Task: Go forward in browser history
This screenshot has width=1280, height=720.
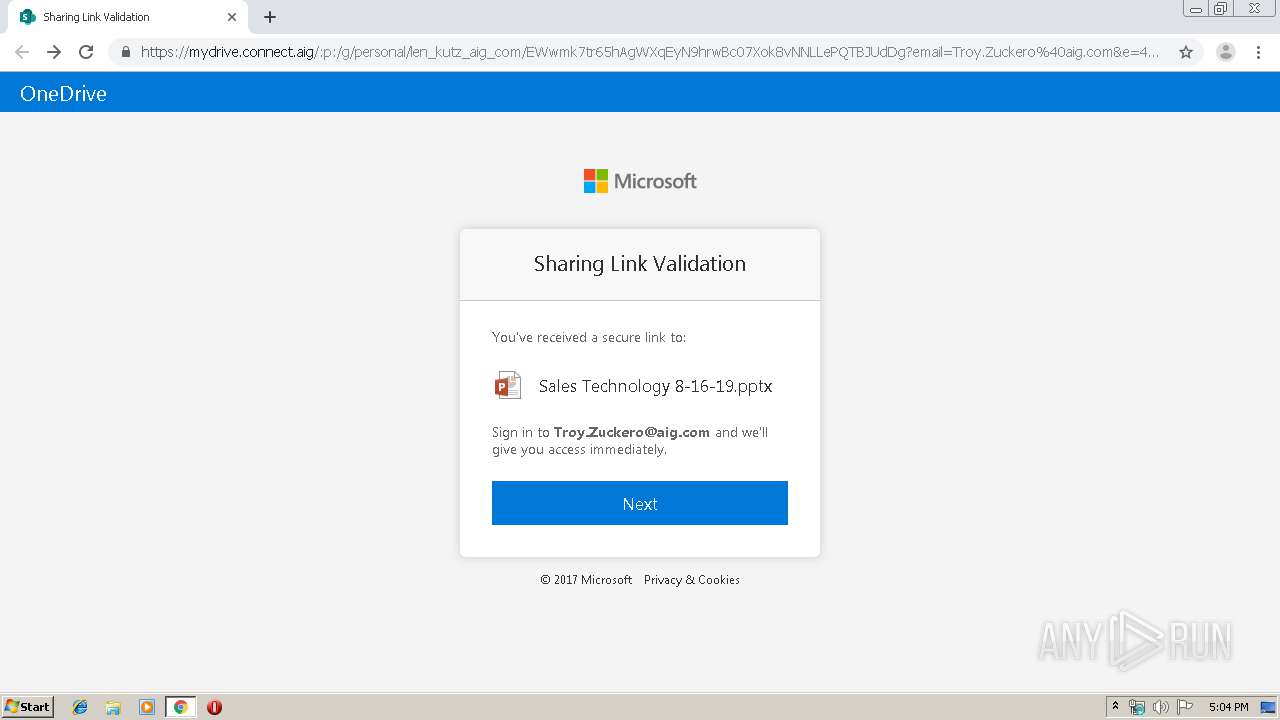Action: (54, 52)
